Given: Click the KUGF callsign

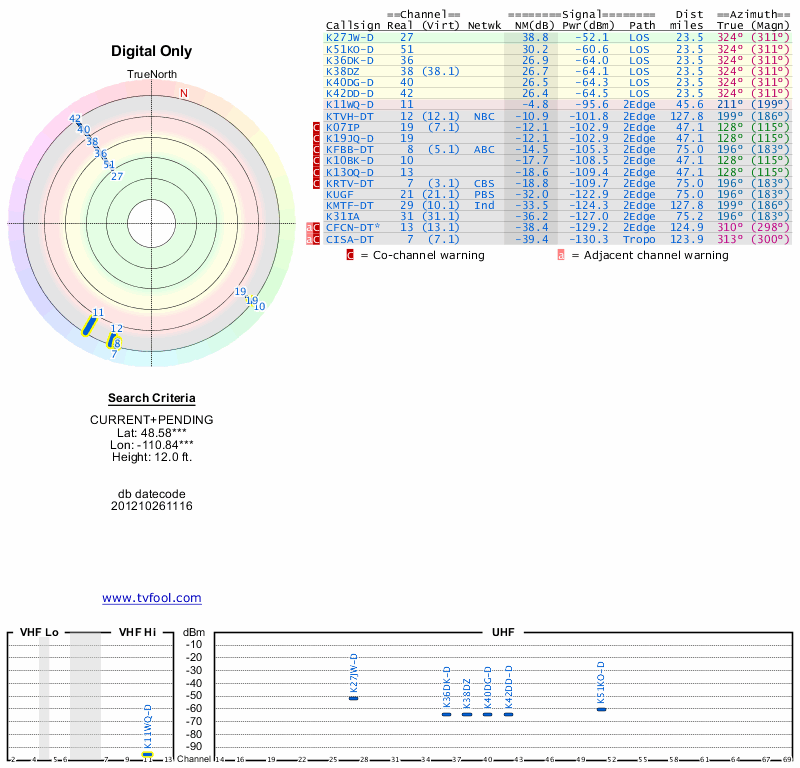Looking at the screenshot, I should [339, 194].
